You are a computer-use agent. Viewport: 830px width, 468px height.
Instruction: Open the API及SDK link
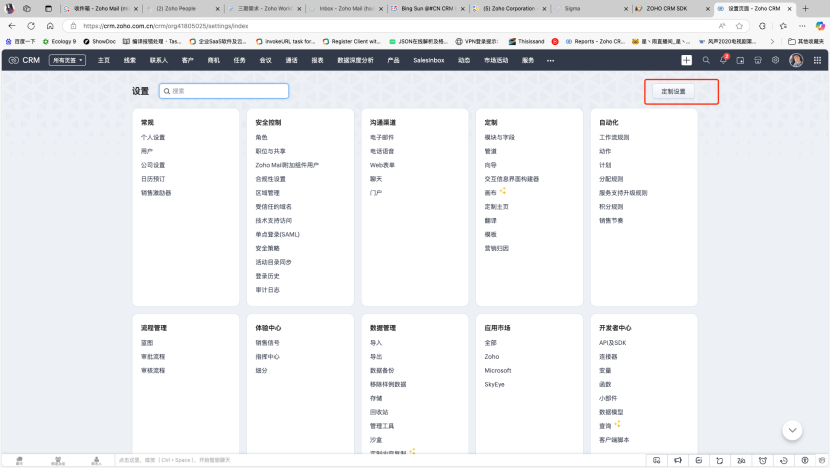pyautogui.click(x=612, y=343)
